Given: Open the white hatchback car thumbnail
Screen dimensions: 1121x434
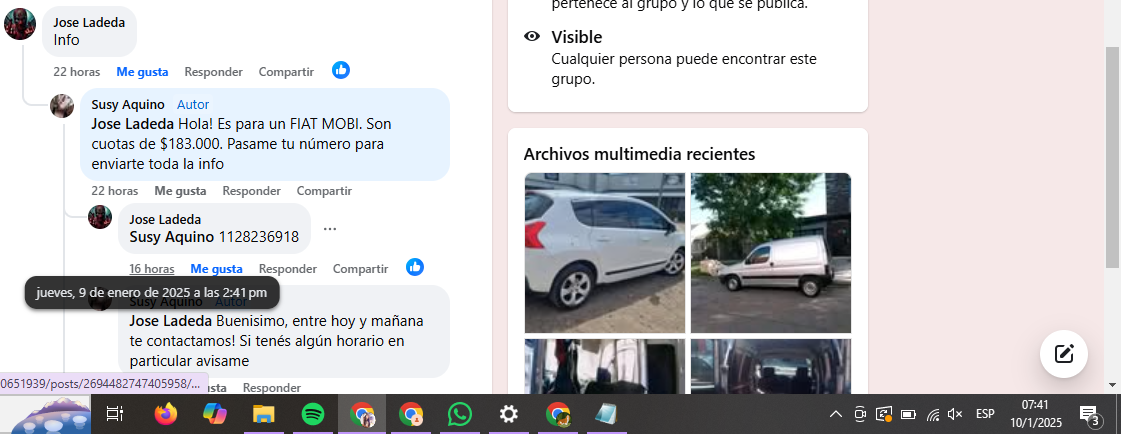Looking at the screenshot, I should point(605,253).
